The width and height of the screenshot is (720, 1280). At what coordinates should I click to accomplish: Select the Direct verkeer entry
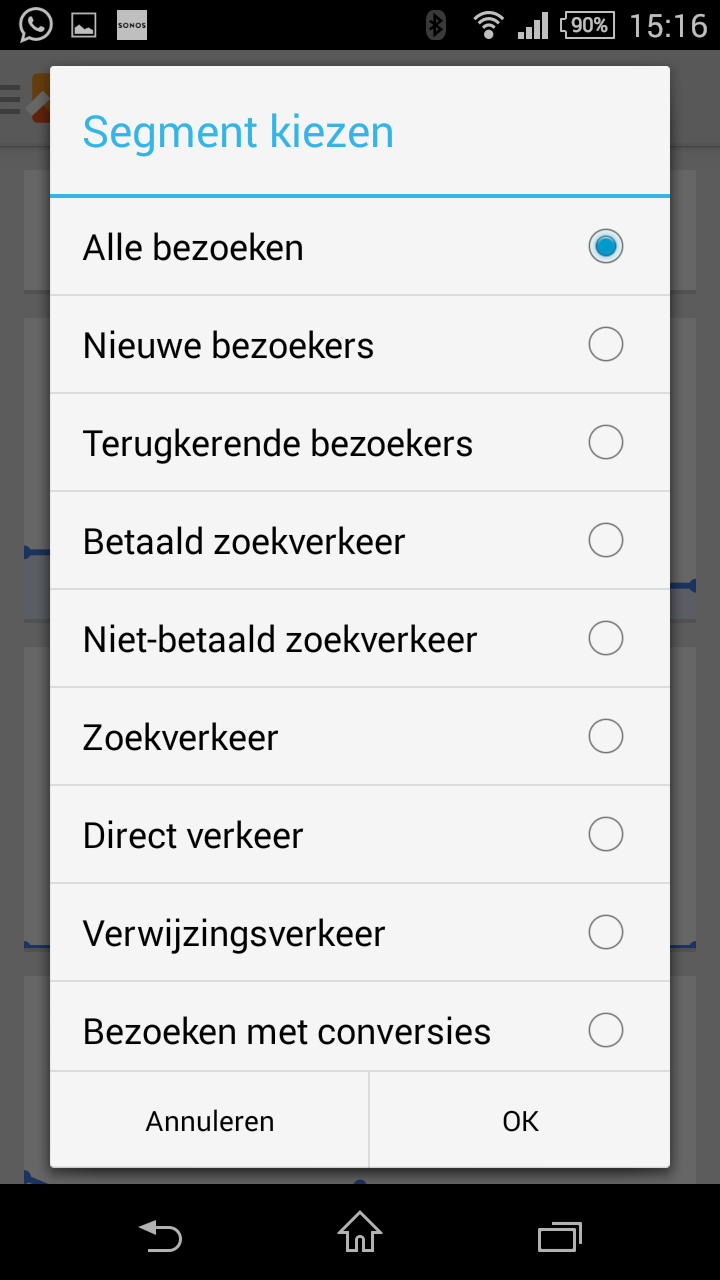click(605, 834)
